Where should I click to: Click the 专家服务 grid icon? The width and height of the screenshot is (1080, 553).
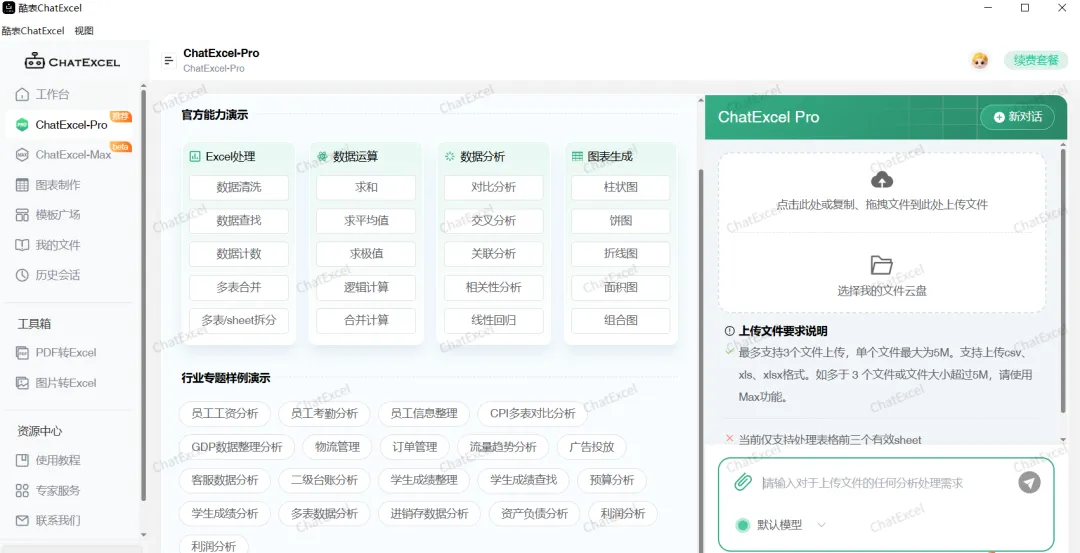[23, 490]
